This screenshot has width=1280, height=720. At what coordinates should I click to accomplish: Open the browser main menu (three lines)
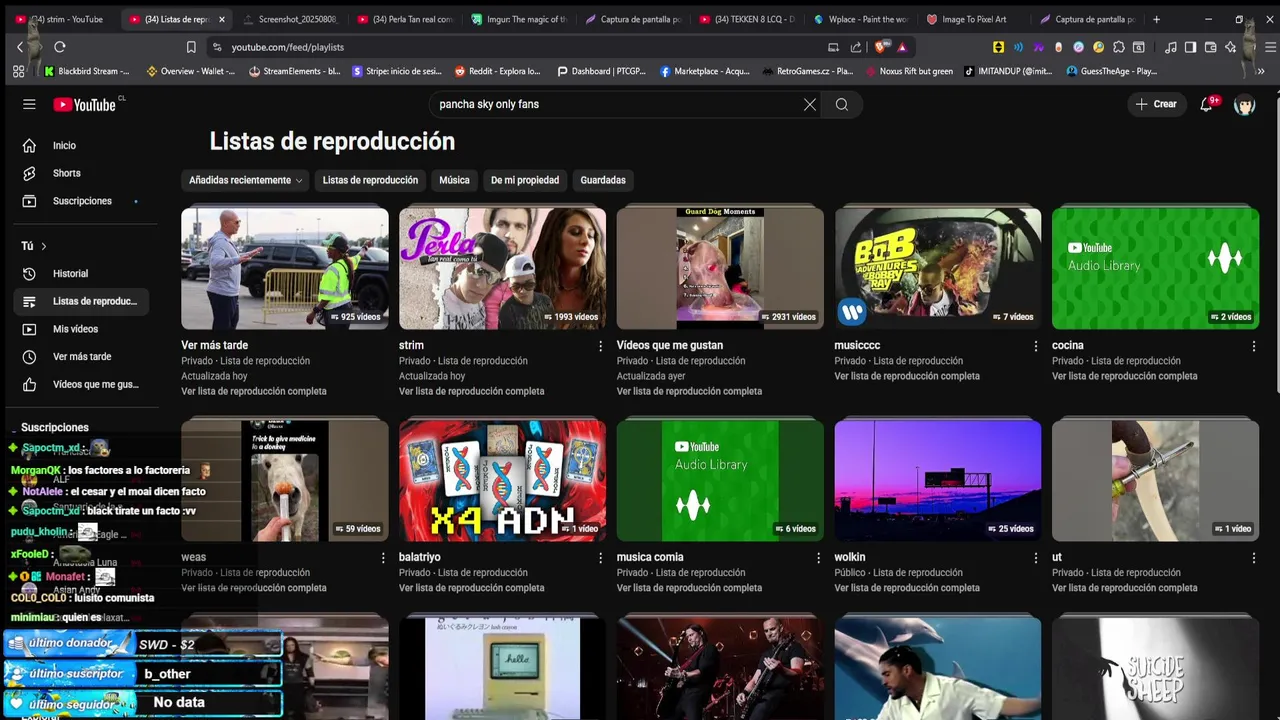tap(1271, 47)
